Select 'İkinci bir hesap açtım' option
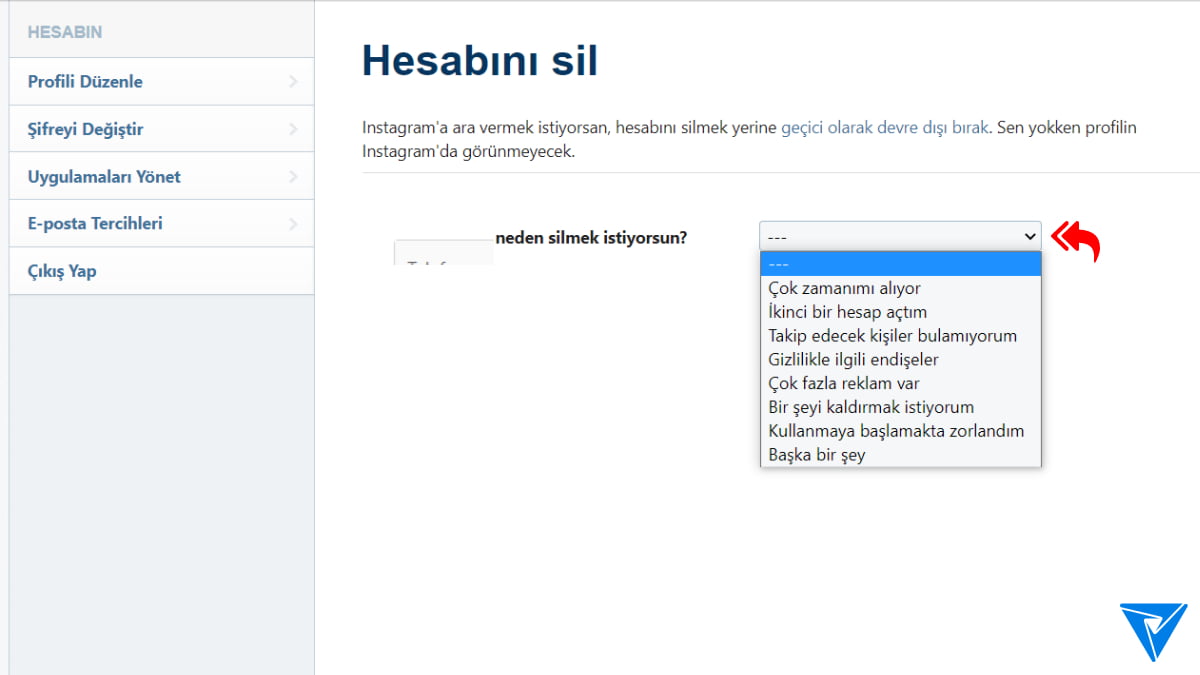1200x675 pixels. point(848,312)
